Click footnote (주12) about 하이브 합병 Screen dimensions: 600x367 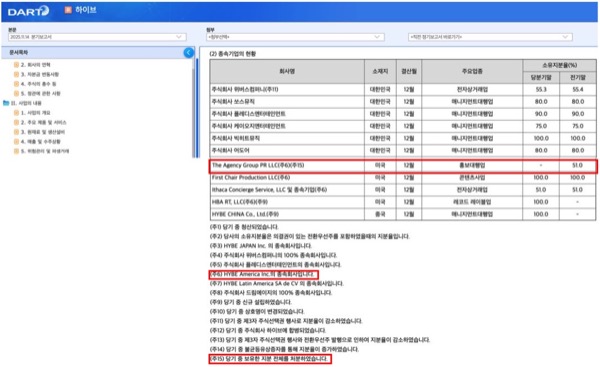coord(268,330)
